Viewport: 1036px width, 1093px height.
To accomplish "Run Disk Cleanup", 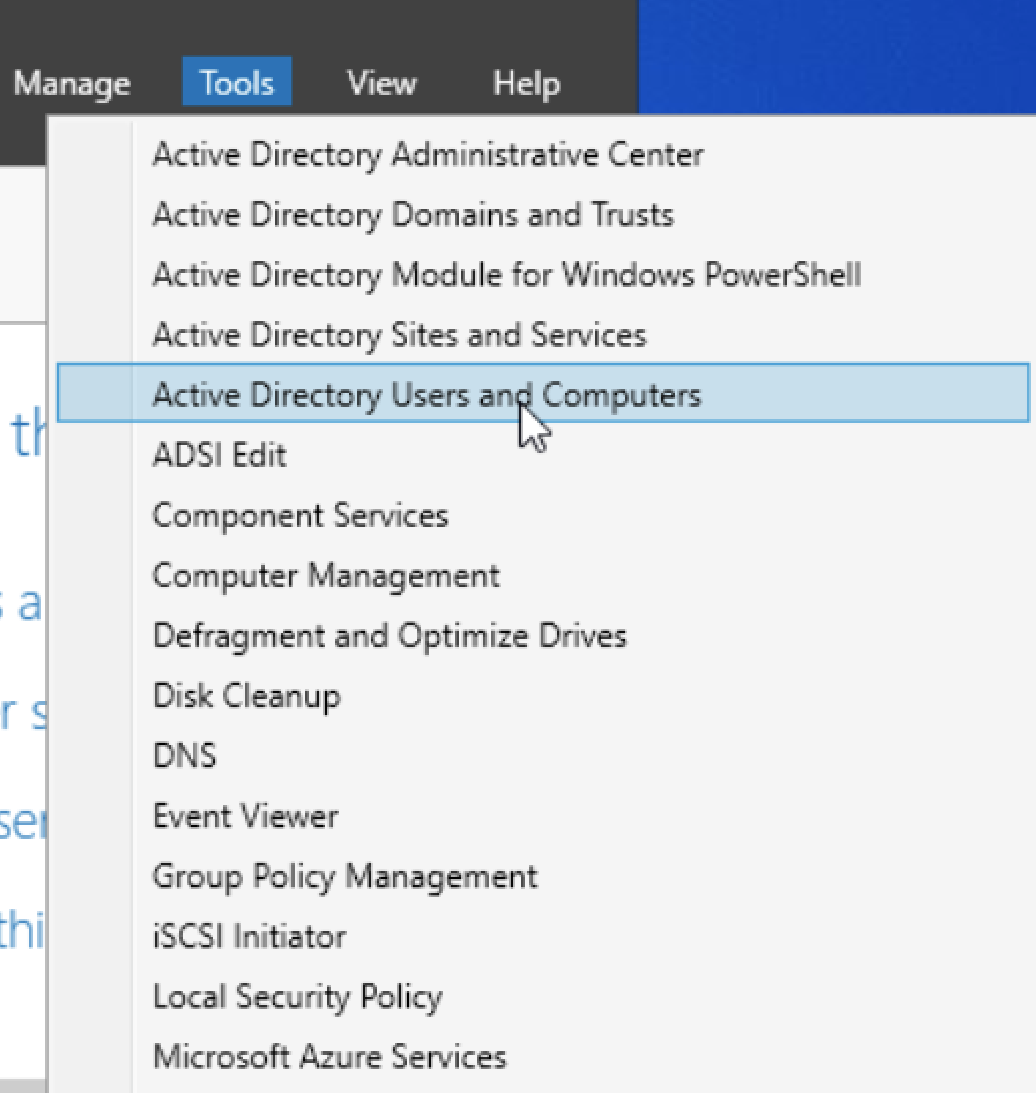I will coord(542,696).
